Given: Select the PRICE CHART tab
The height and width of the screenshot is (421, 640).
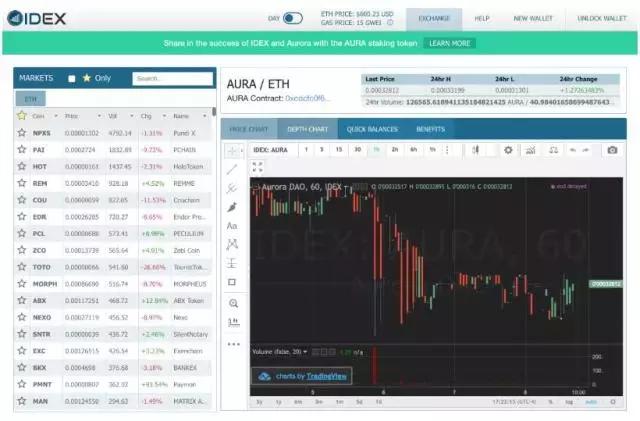Looking at the screenshot, I should coord(249,129).
